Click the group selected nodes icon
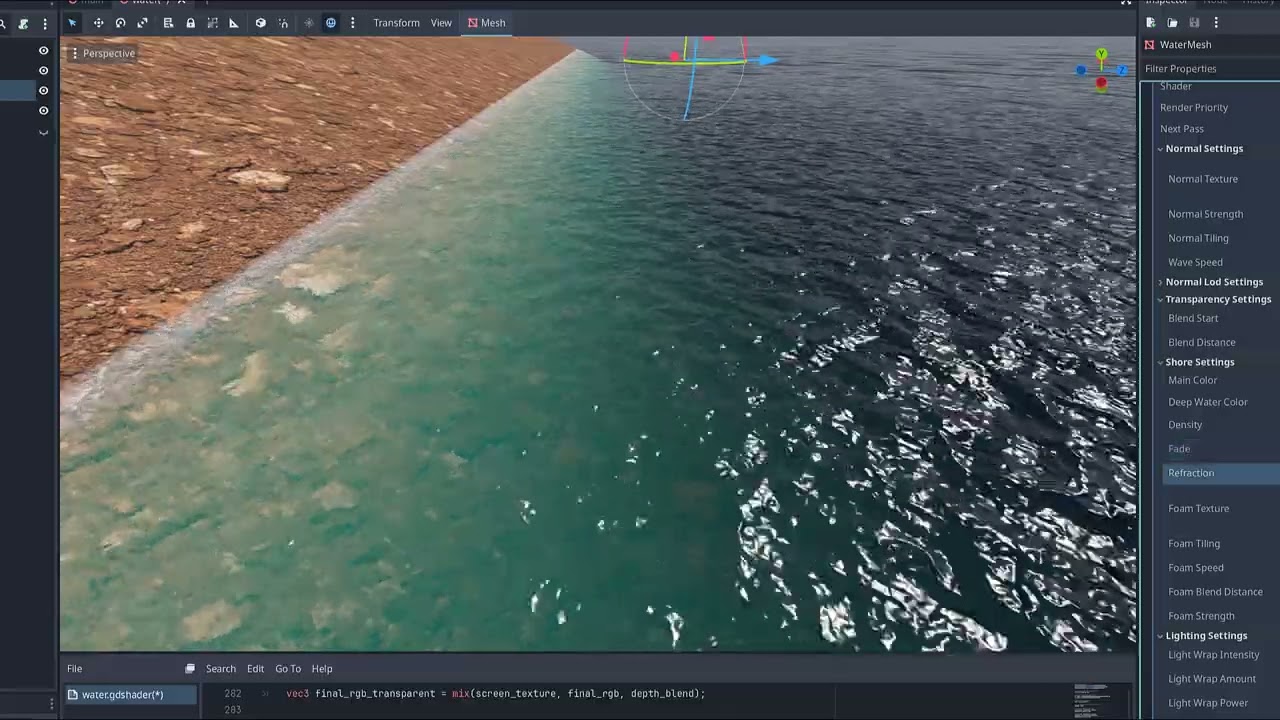 (212, 22)
